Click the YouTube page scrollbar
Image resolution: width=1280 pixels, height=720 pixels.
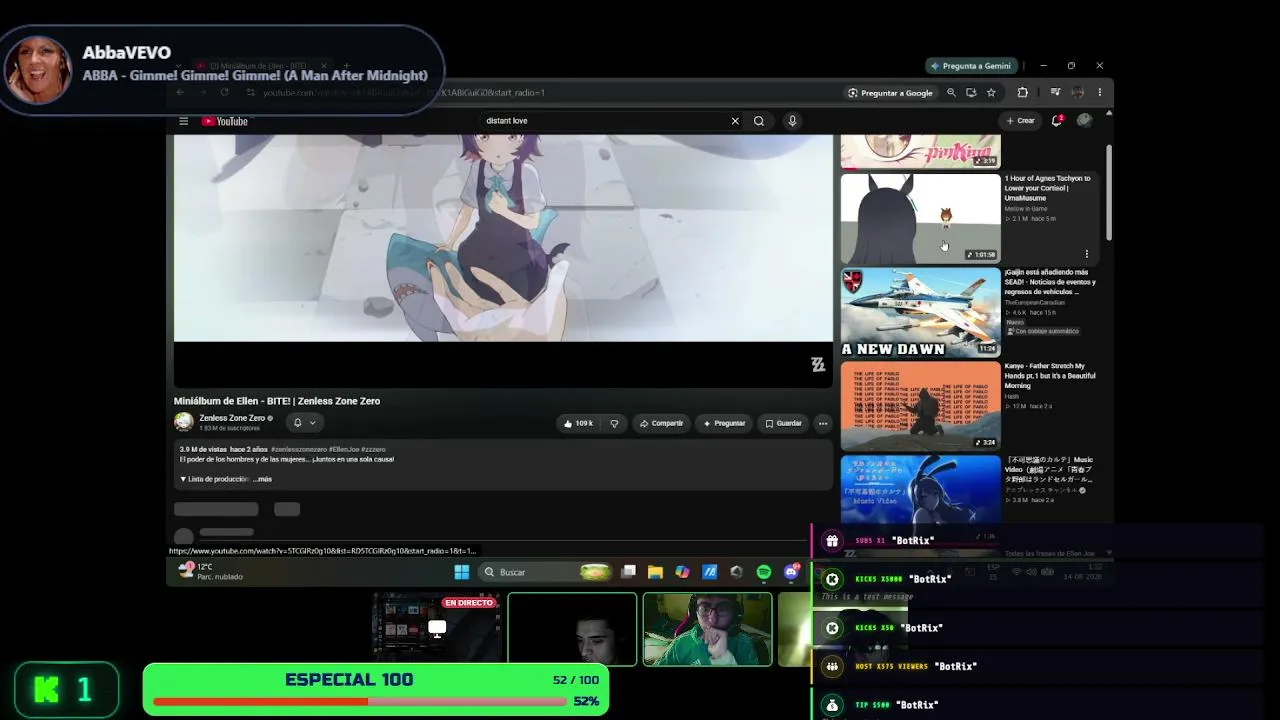pos(1108,192)
